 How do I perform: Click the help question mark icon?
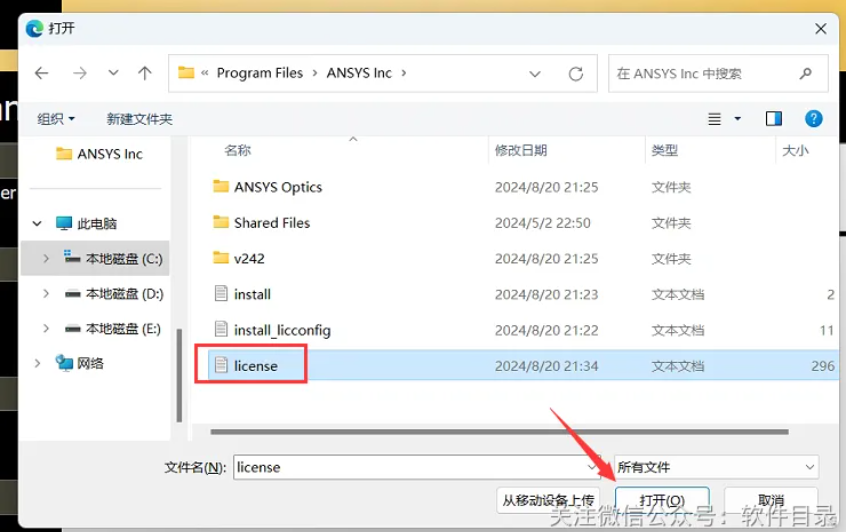(814, 118)
